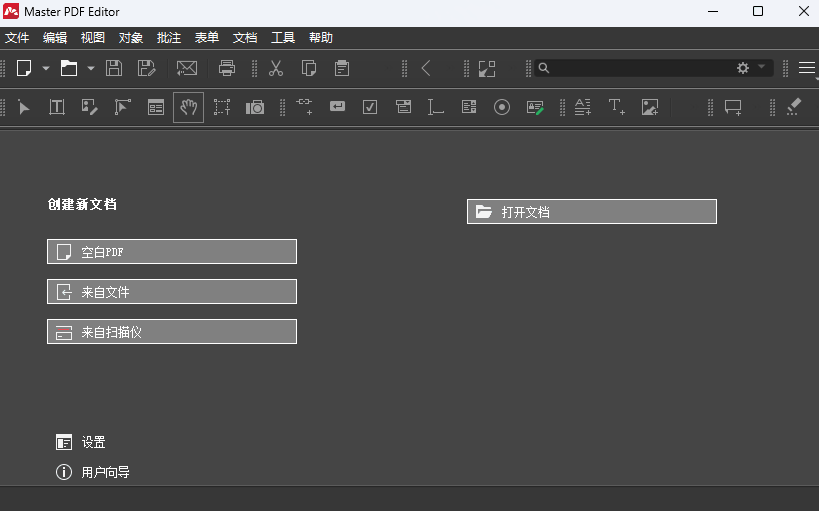Click the Save As icon
Image resolution: width=819 pixels, height=511 pixels.
[147, 68]
